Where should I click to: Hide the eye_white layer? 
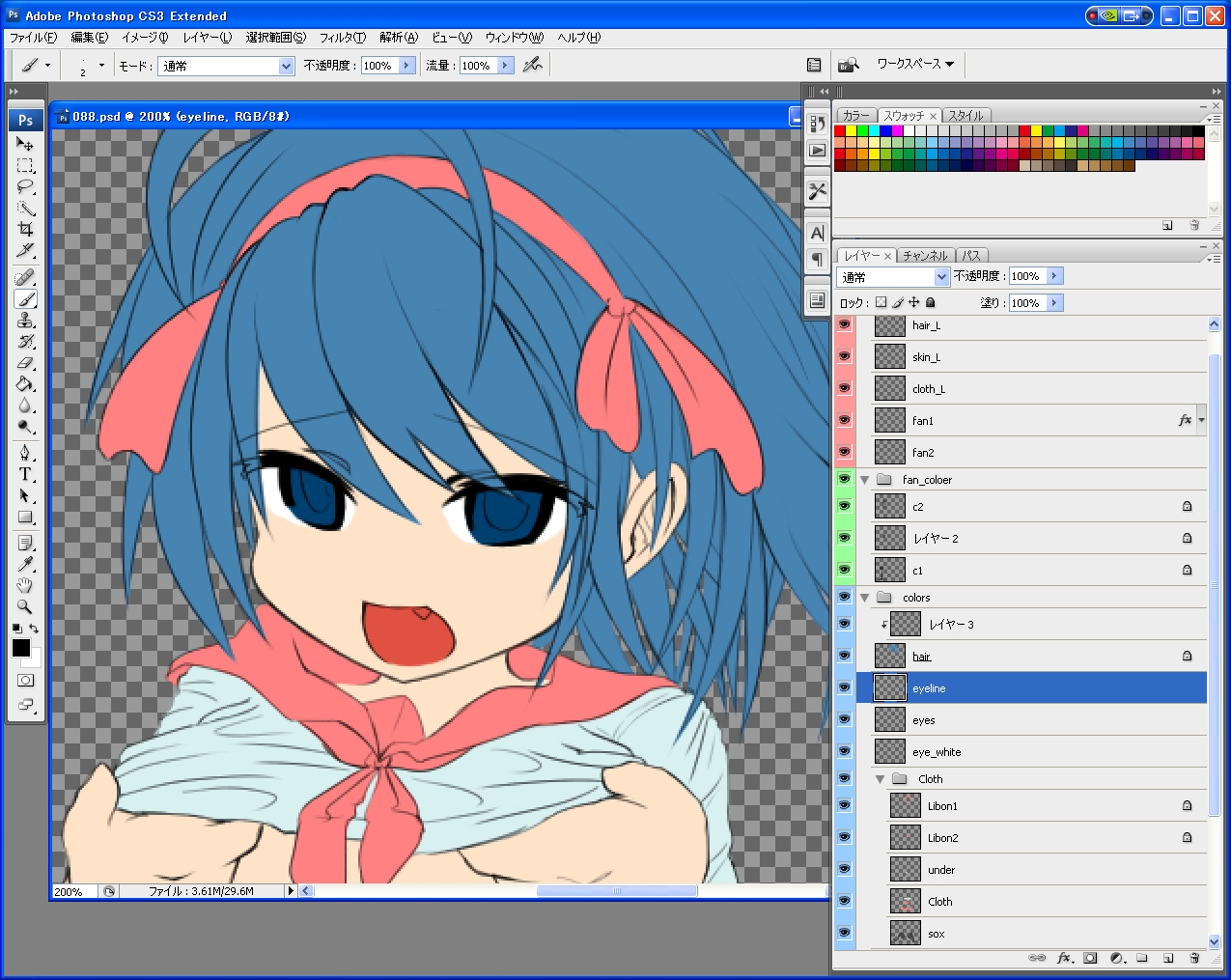pyautogui.click(x=845, y=751)
